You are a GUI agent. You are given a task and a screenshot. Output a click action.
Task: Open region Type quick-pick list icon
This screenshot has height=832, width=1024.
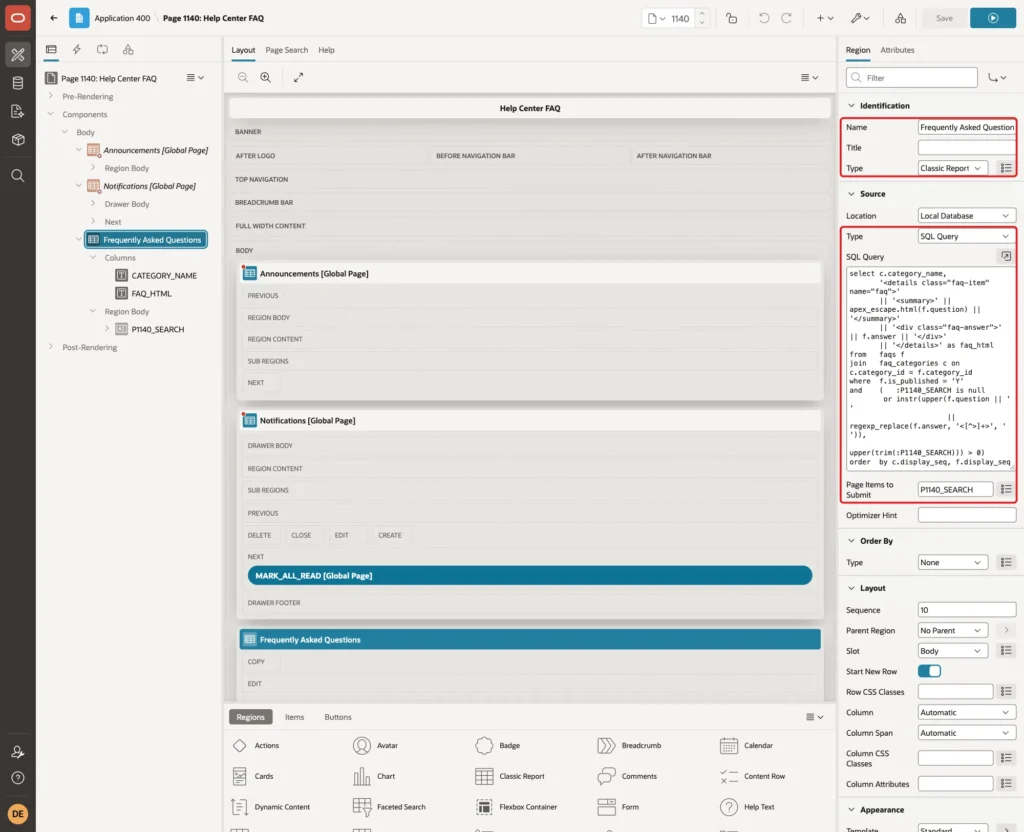(1006, 168)
